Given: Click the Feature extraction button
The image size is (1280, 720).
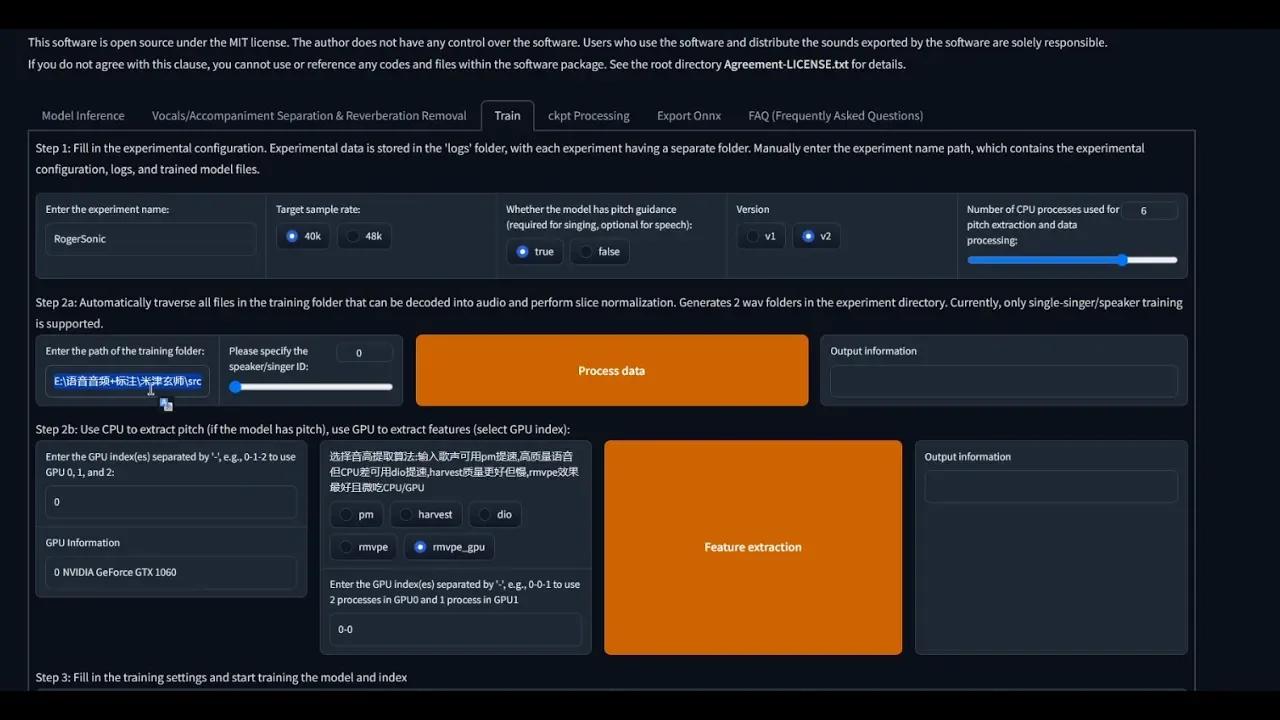Looking at the screenshot, I should pos(753,547).
